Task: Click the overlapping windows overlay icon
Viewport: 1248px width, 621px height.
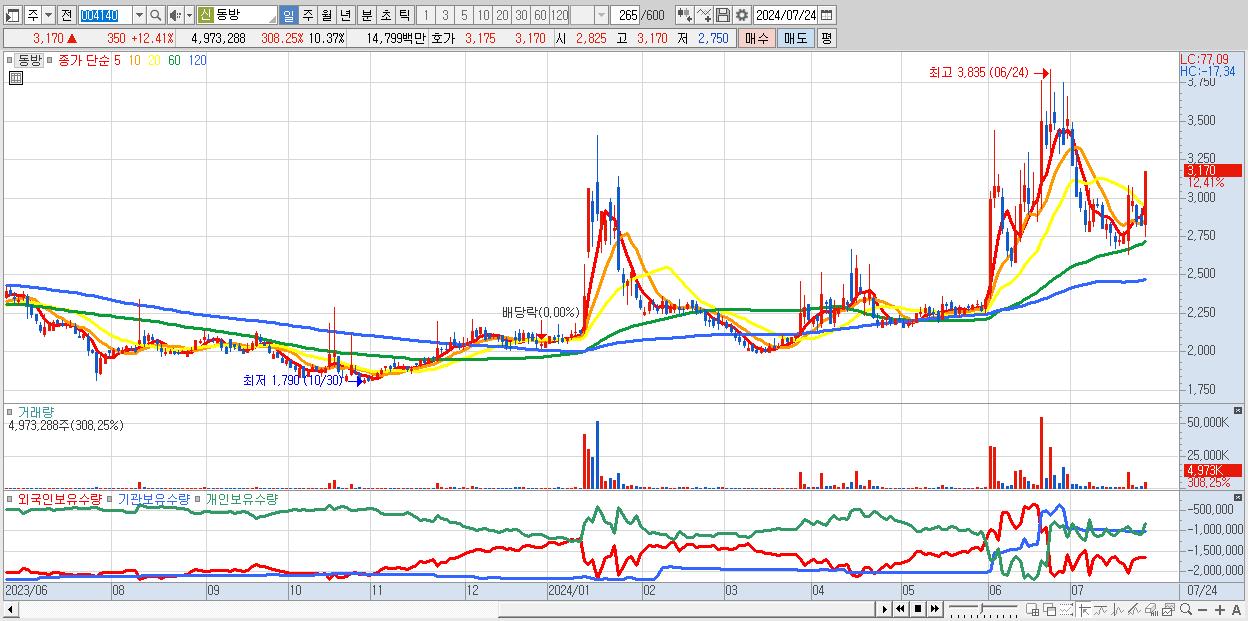Action: tap(1050, 609)
